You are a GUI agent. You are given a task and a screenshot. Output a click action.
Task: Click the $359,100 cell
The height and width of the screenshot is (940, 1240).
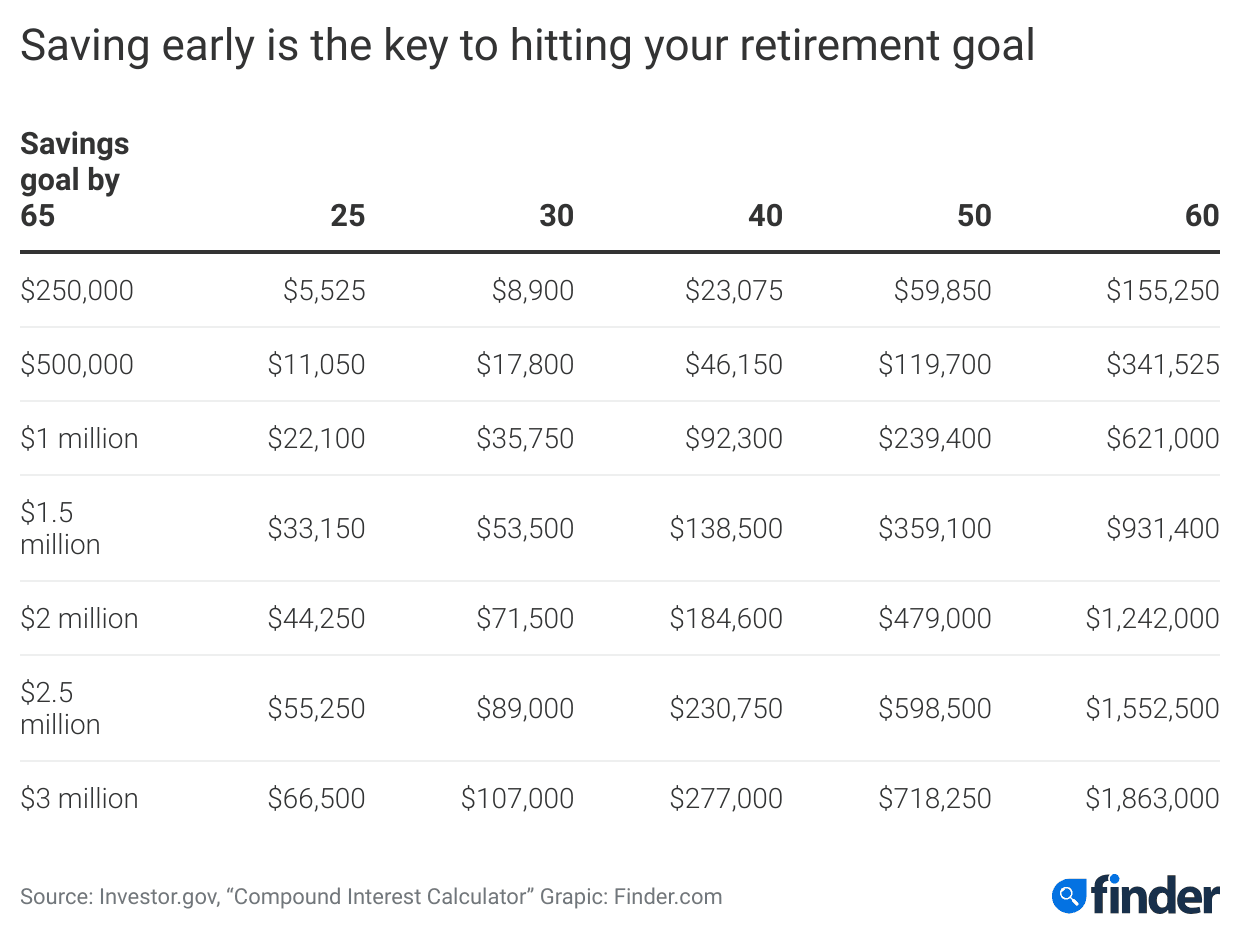935,528
